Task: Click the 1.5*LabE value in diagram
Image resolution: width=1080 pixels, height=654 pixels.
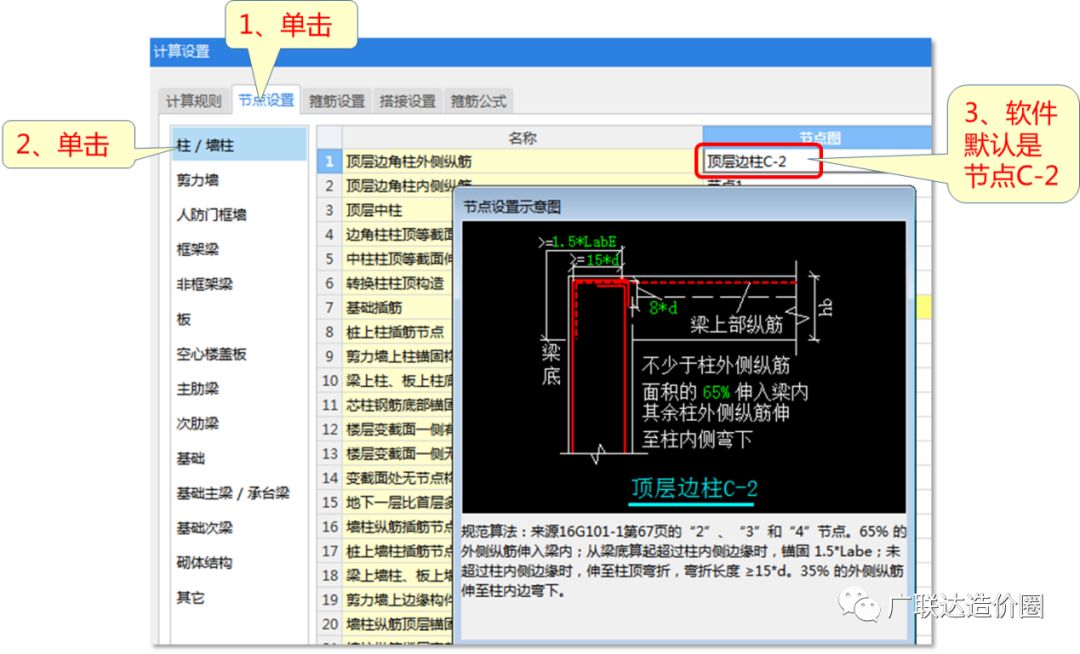Action: click(x=584, y=242)
